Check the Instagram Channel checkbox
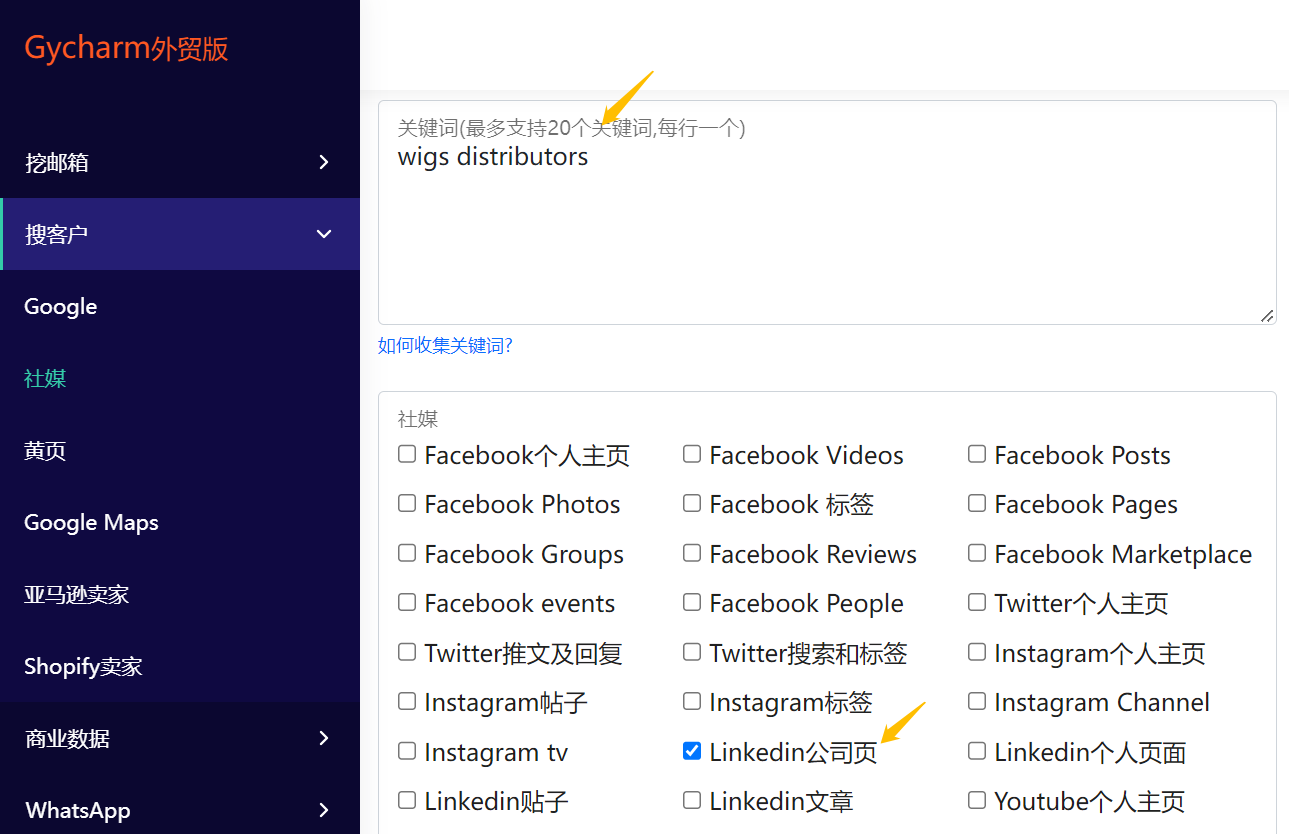Viewport: 1289px width, 834px height. 977,701
